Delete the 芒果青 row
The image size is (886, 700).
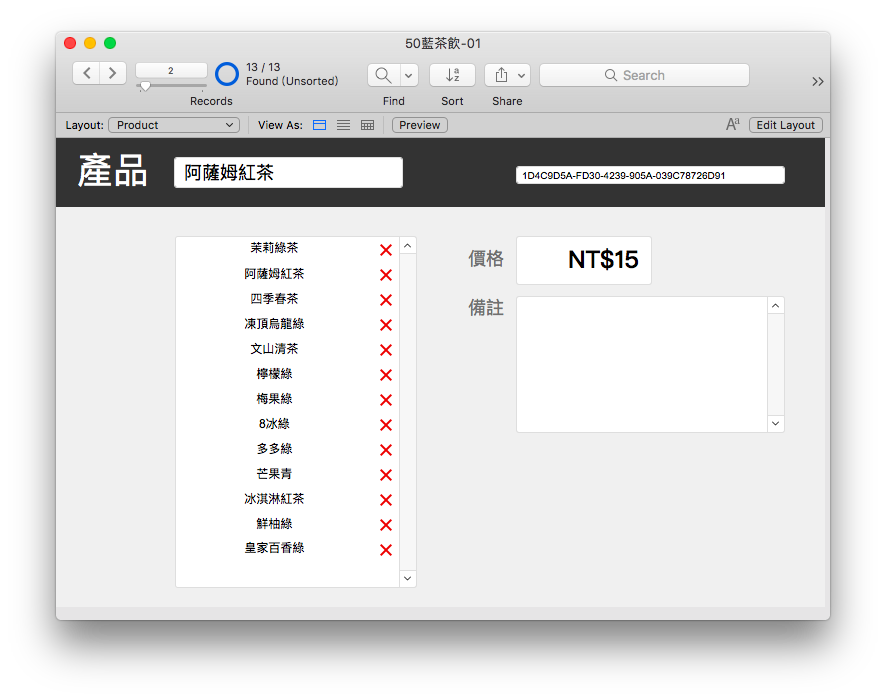point(386,475)
